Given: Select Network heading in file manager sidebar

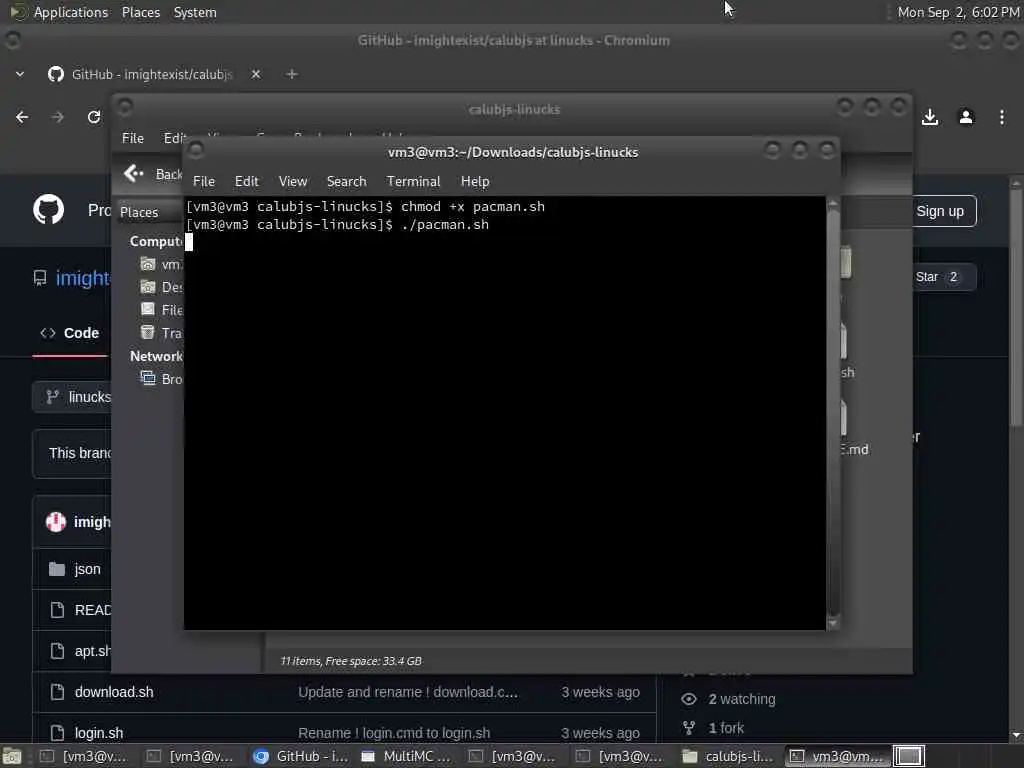Looking at the screenshot, I should [156, 357].
